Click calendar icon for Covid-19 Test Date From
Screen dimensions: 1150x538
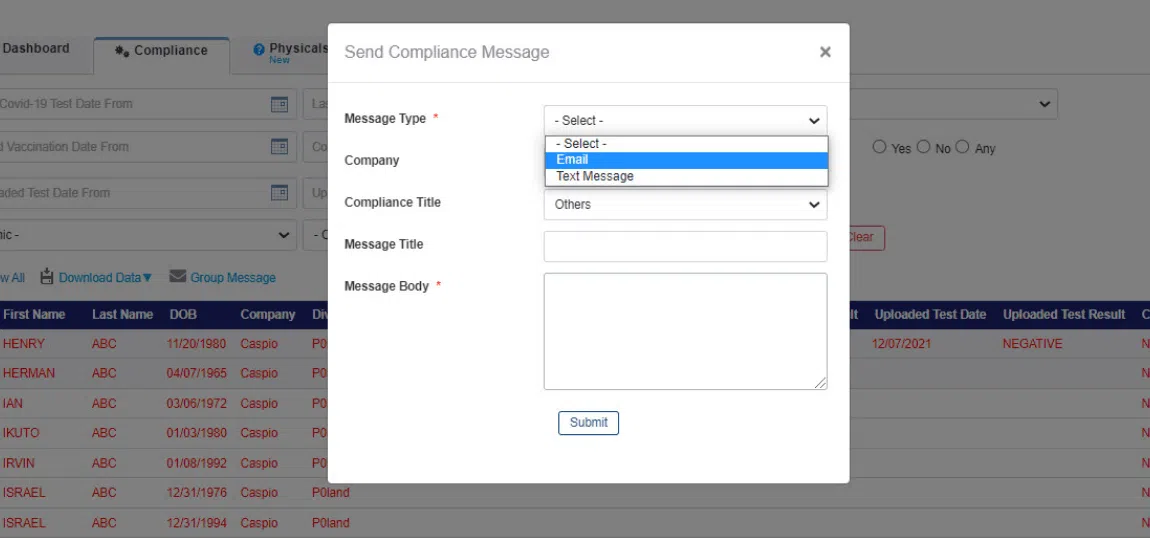pos(279,104)
